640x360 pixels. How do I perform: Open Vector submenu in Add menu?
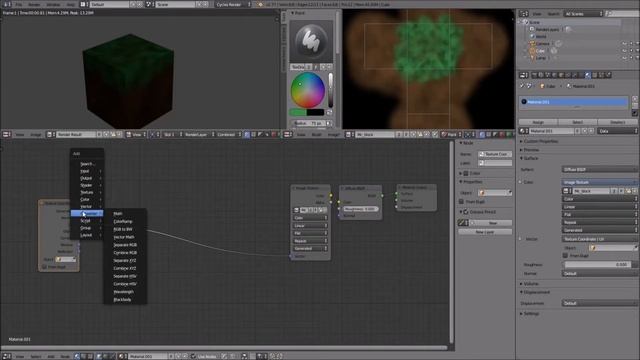tap(87, 207)
